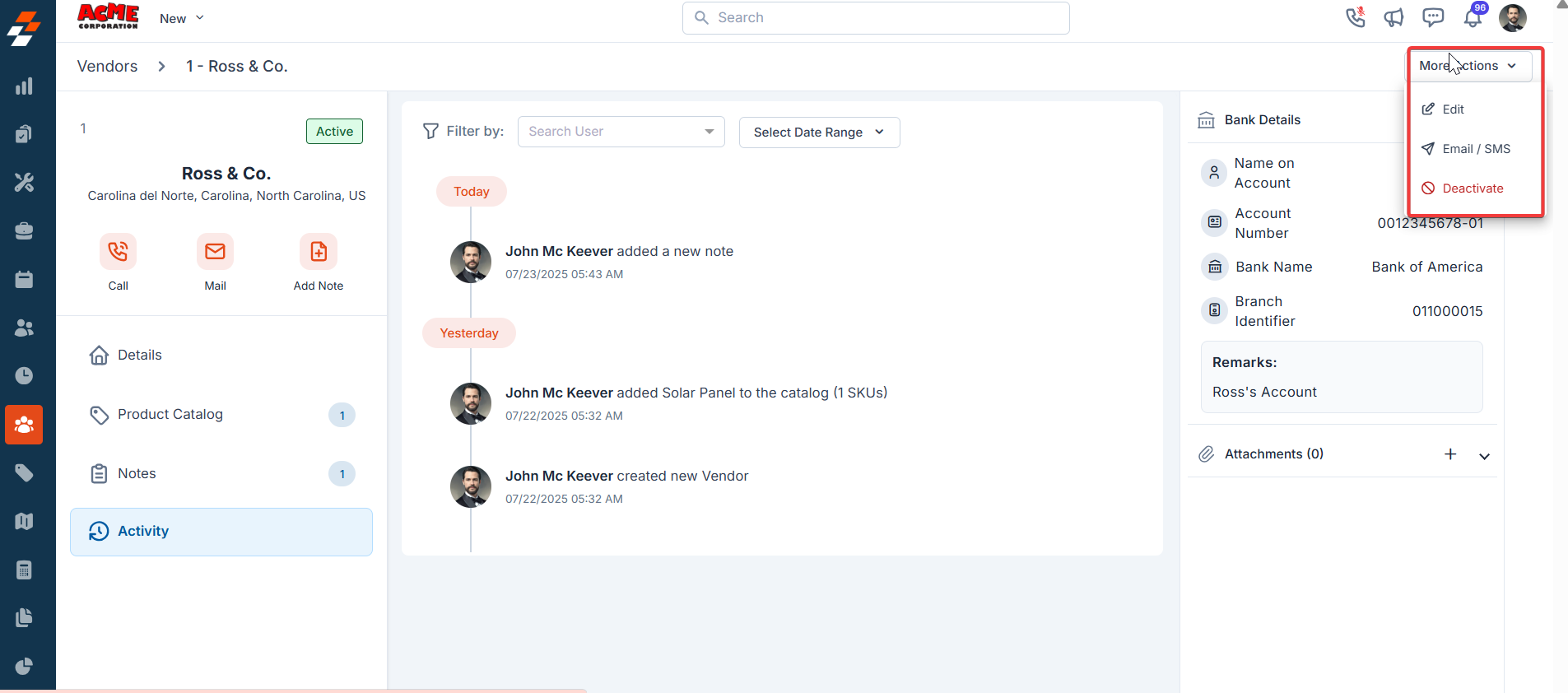Go to Vendors breadcrumb link

[x=107, y=66]
